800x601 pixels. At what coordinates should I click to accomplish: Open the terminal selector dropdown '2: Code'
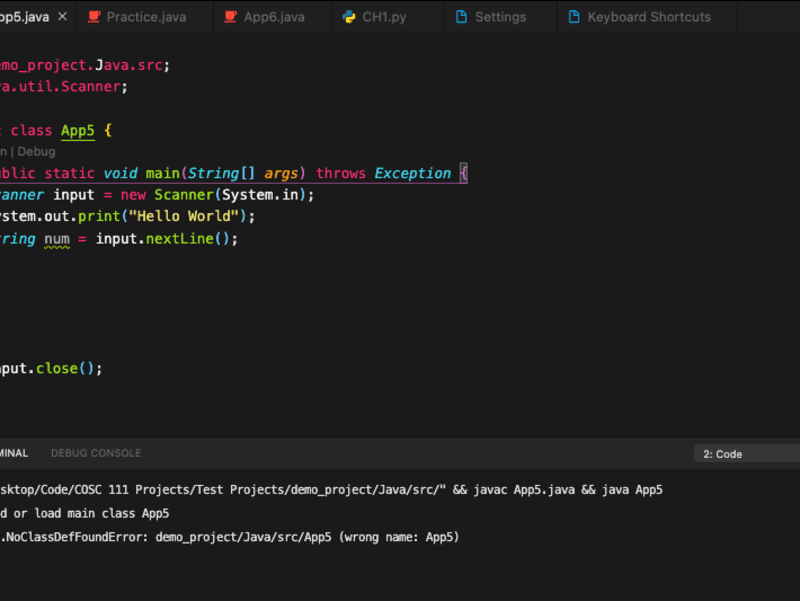747,454
